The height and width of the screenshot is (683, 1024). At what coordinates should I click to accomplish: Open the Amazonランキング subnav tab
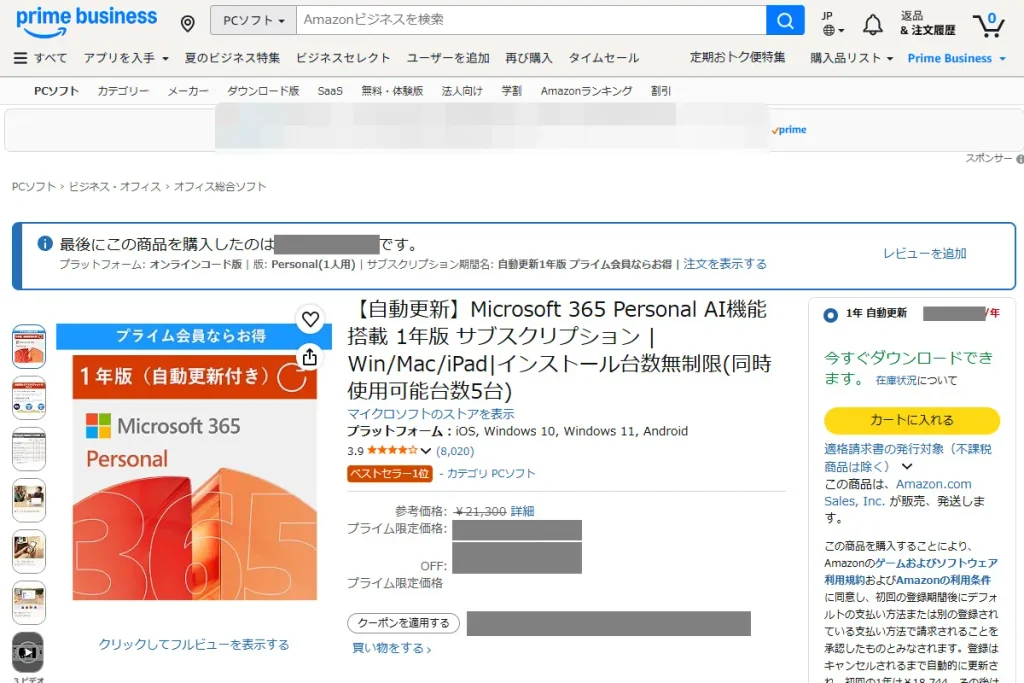(586, 91)
